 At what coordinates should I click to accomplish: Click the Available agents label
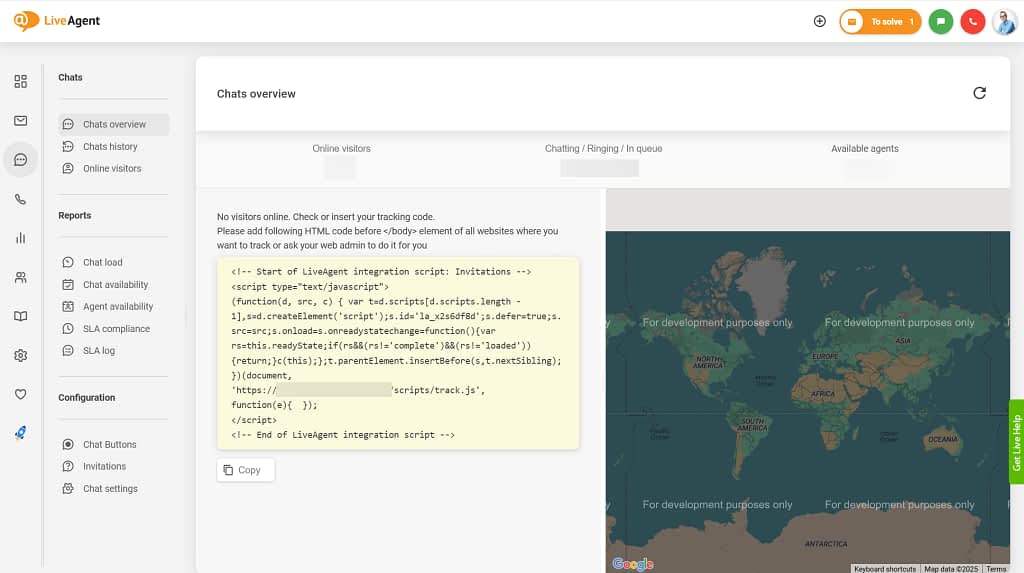pyautogui.click(x=865, y=148)
